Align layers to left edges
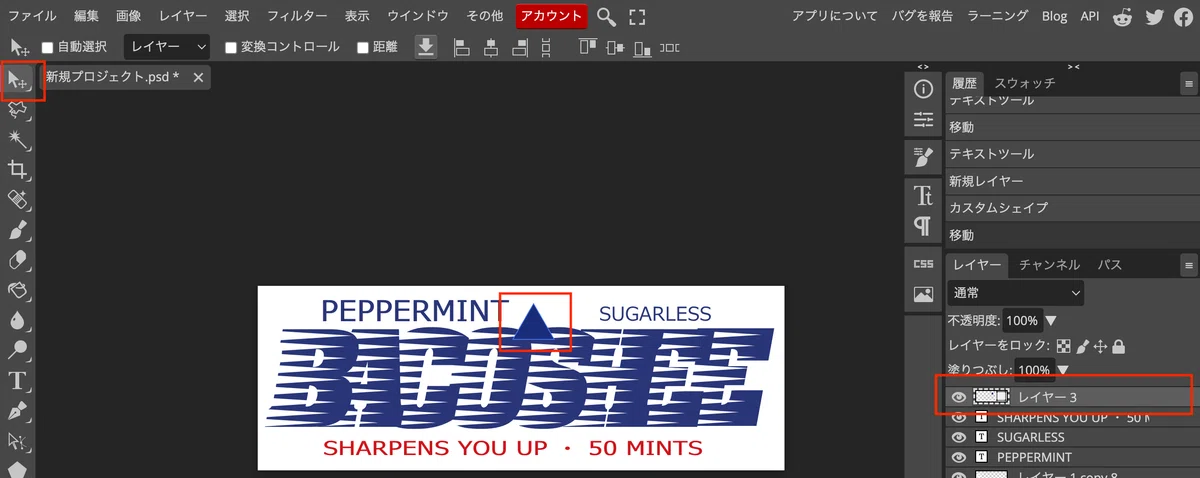 [461, 47]
